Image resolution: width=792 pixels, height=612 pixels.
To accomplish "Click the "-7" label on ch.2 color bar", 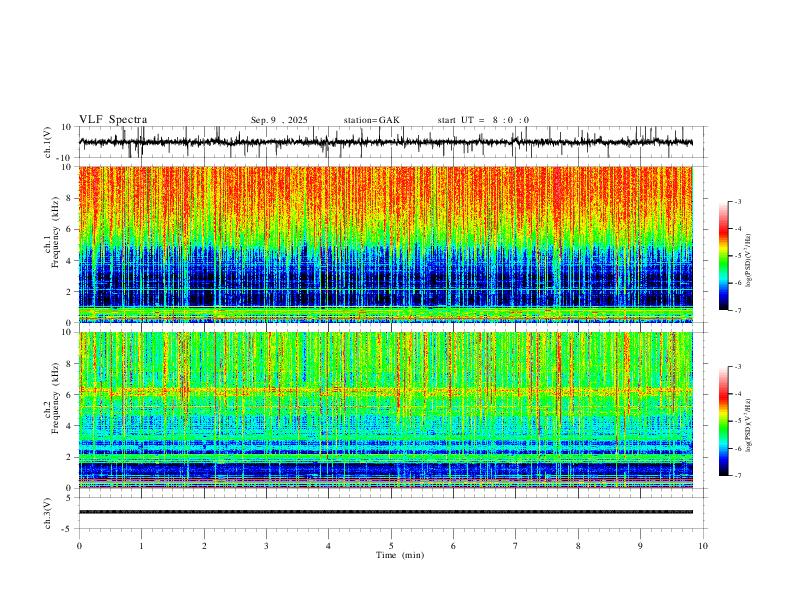I will point(738,476).
